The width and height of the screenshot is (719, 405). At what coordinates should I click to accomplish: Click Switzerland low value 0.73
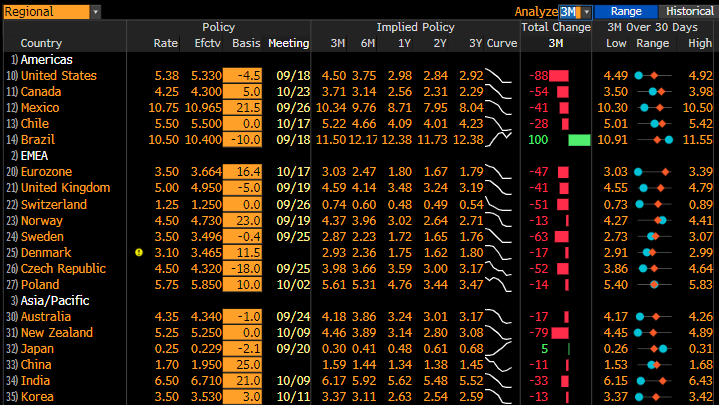pos(615,204)
